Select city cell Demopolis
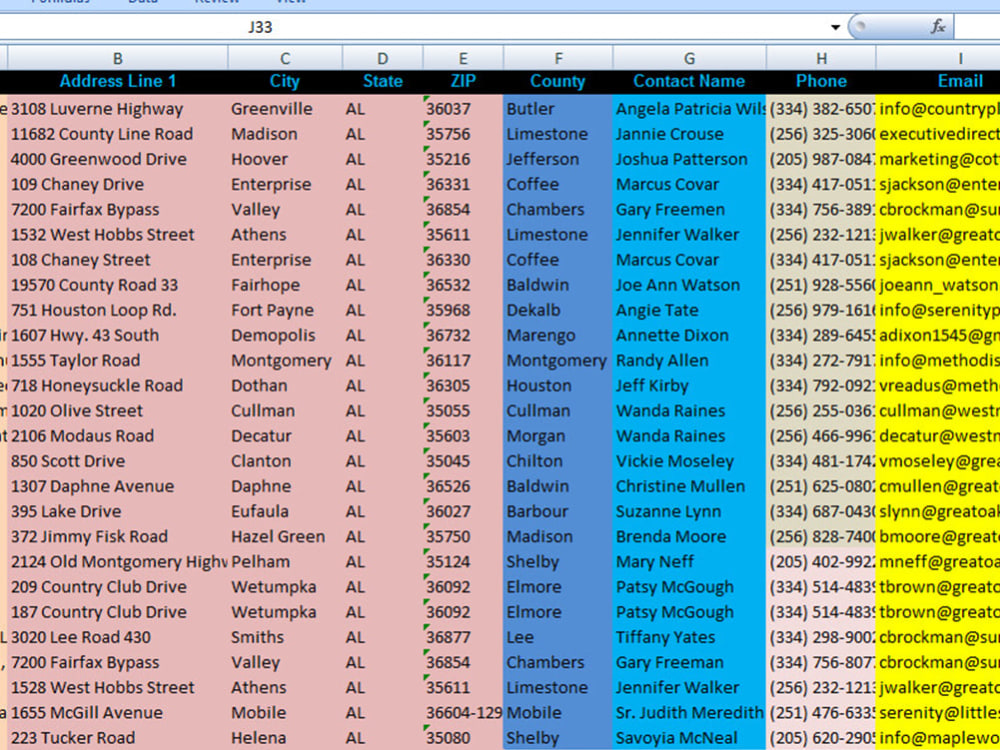 point(285,335)
